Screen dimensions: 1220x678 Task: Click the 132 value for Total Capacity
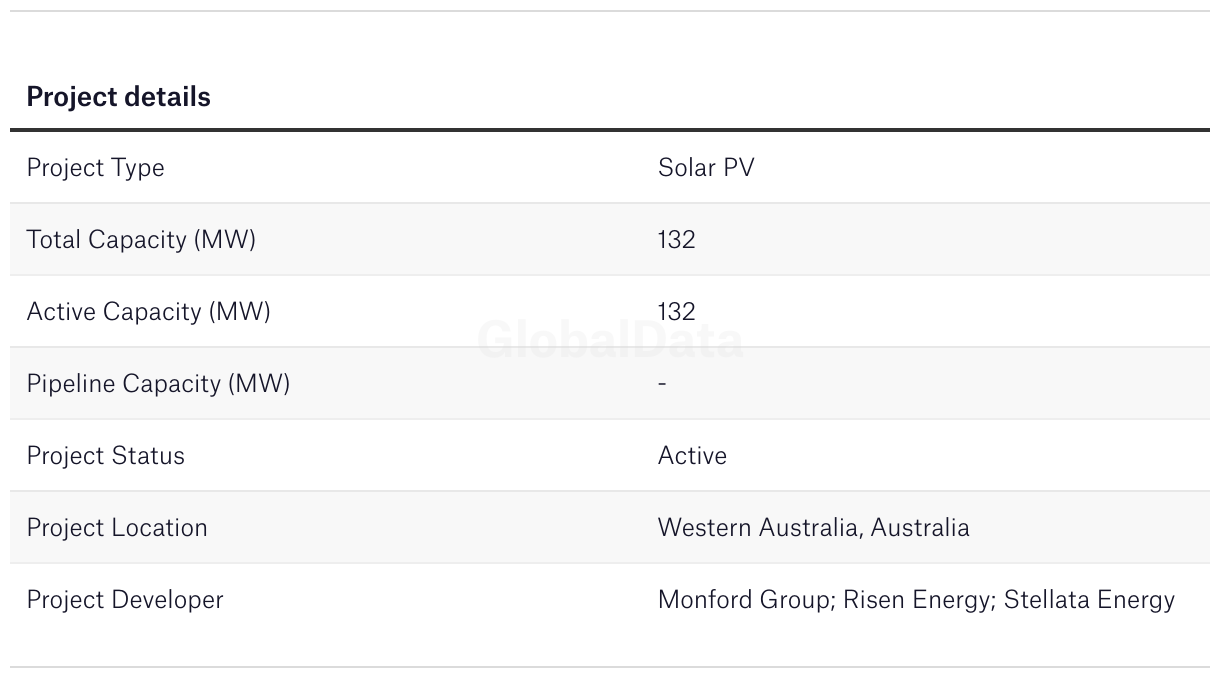click(x=676, y=239)
